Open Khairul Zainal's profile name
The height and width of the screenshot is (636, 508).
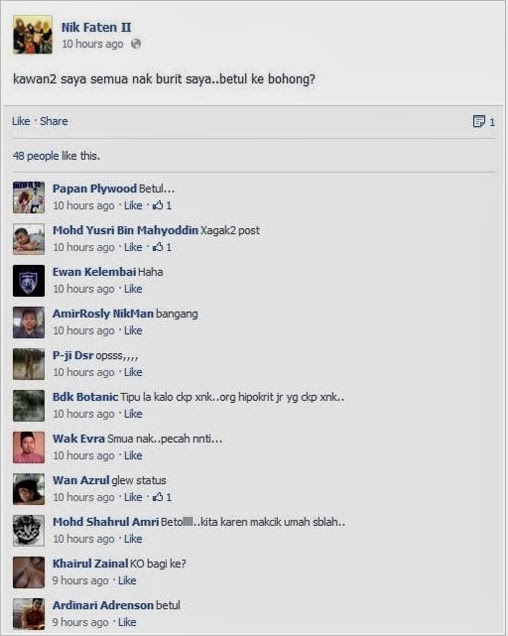[x=90, y=563]
